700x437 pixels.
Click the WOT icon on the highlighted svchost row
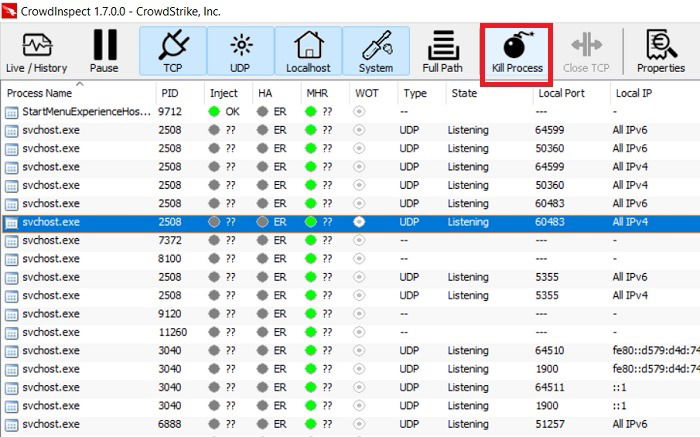(x=359, y=222)
